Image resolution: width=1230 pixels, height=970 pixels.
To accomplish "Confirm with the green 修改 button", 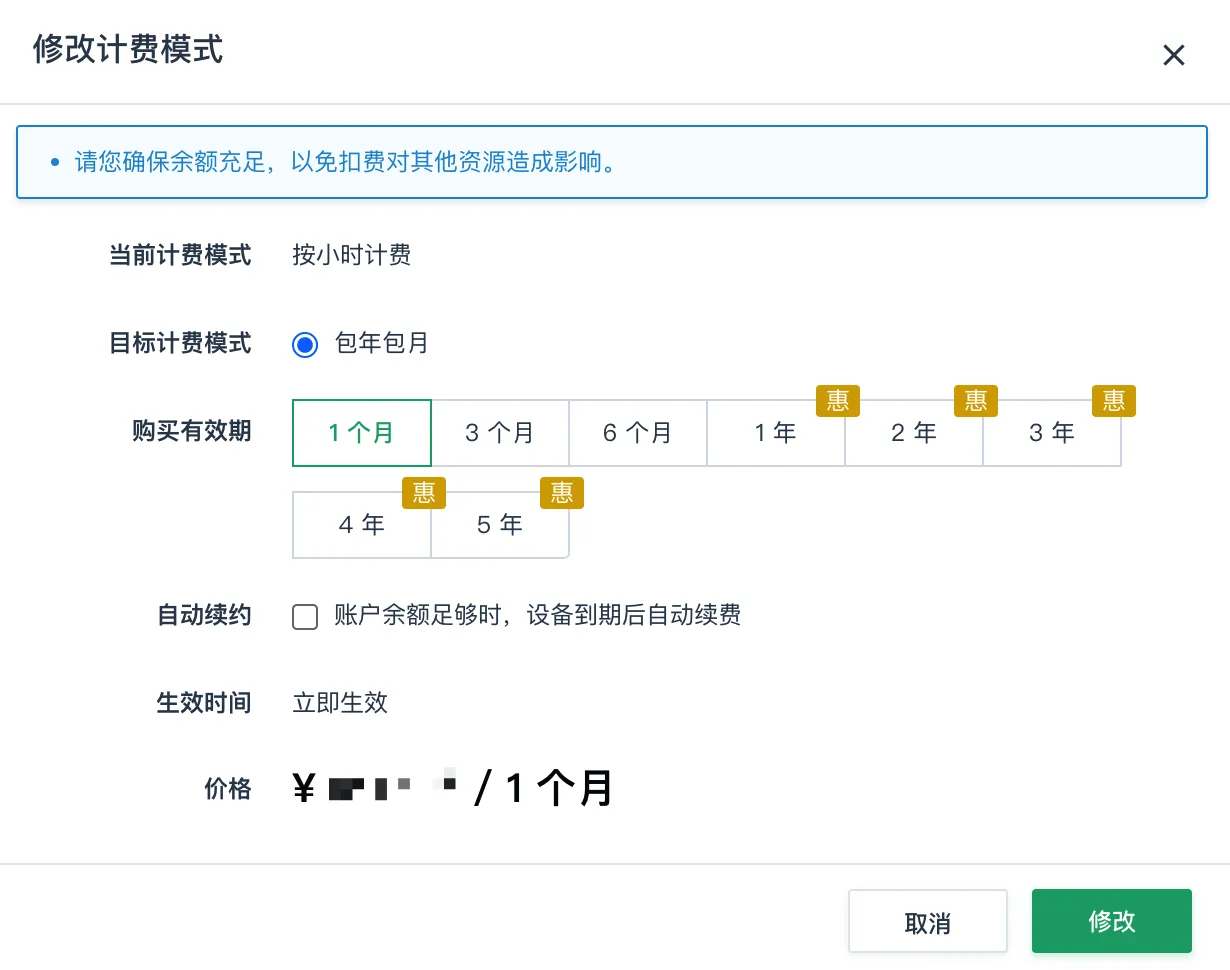I will tap(1112, 921).
